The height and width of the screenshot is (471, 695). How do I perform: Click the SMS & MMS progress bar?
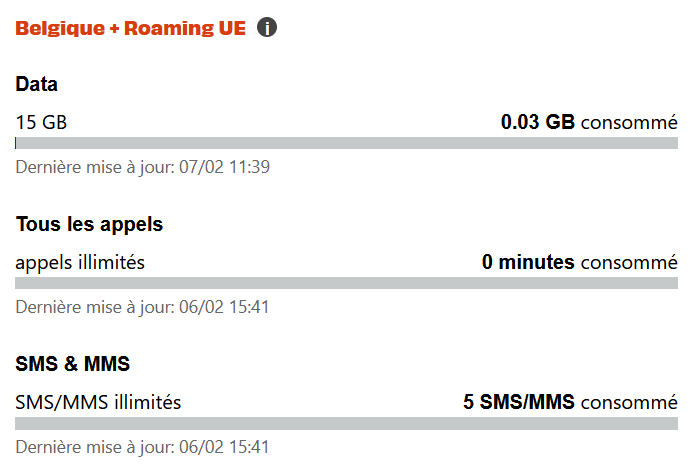(x=346, y=423)
